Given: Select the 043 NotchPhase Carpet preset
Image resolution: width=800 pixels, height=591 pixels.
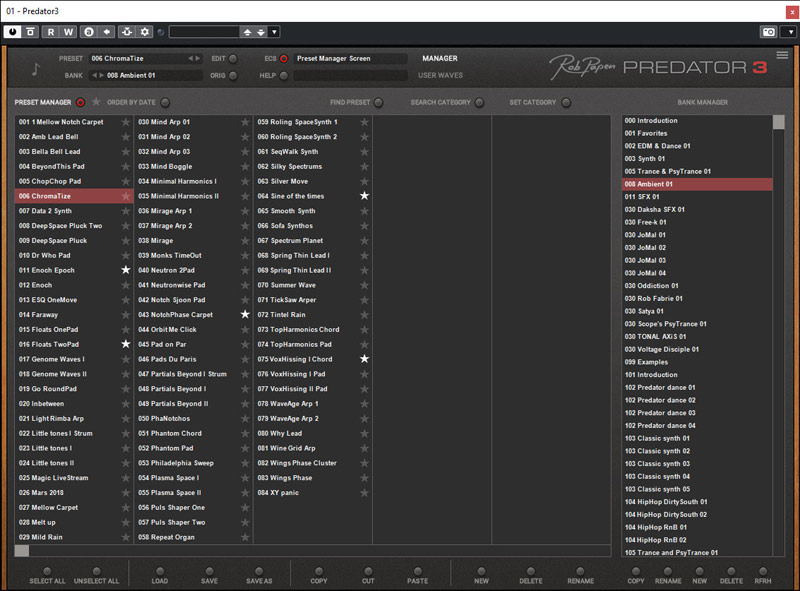Looking at the screenshot, I should click(175, 314).
